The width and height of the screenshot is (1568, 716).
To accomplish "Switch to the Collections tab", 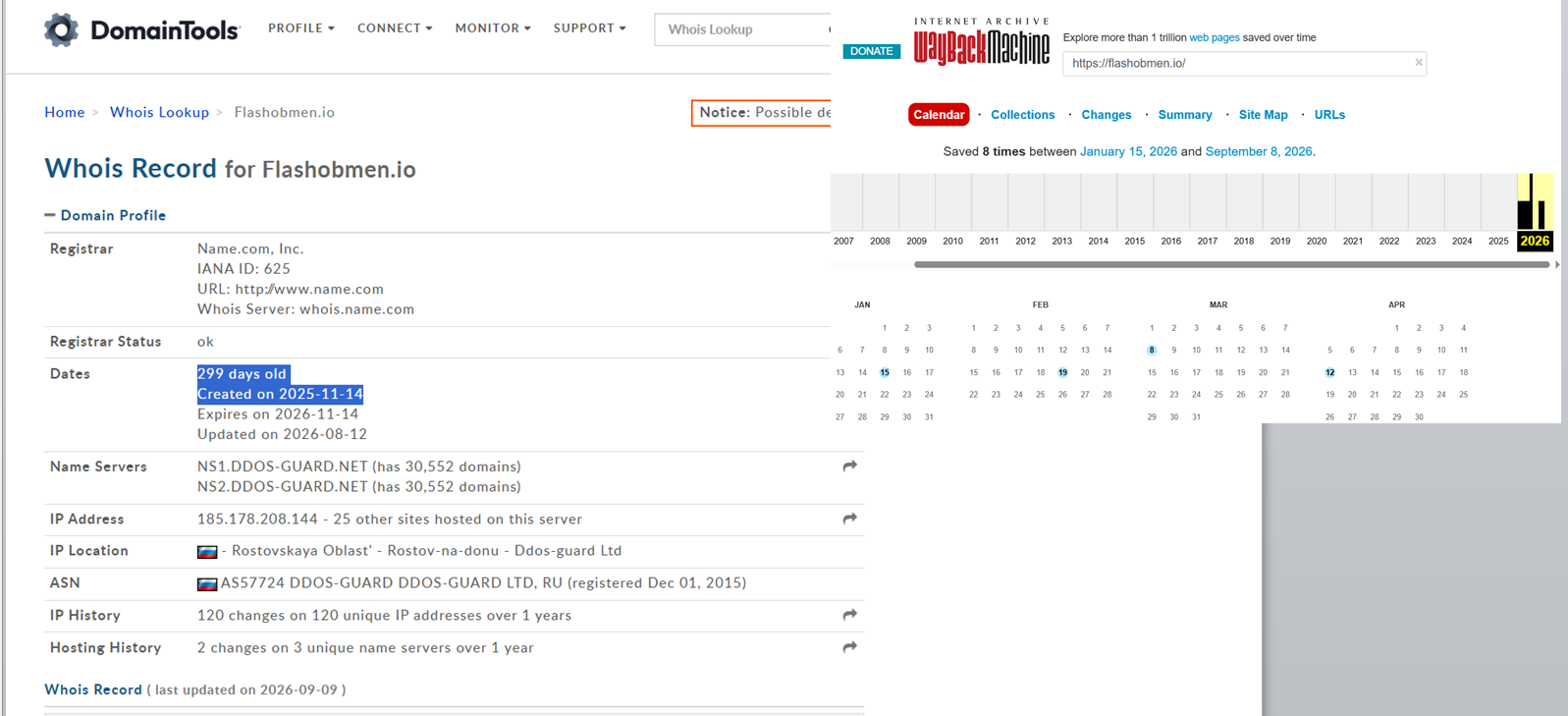I will [1022, 115].
